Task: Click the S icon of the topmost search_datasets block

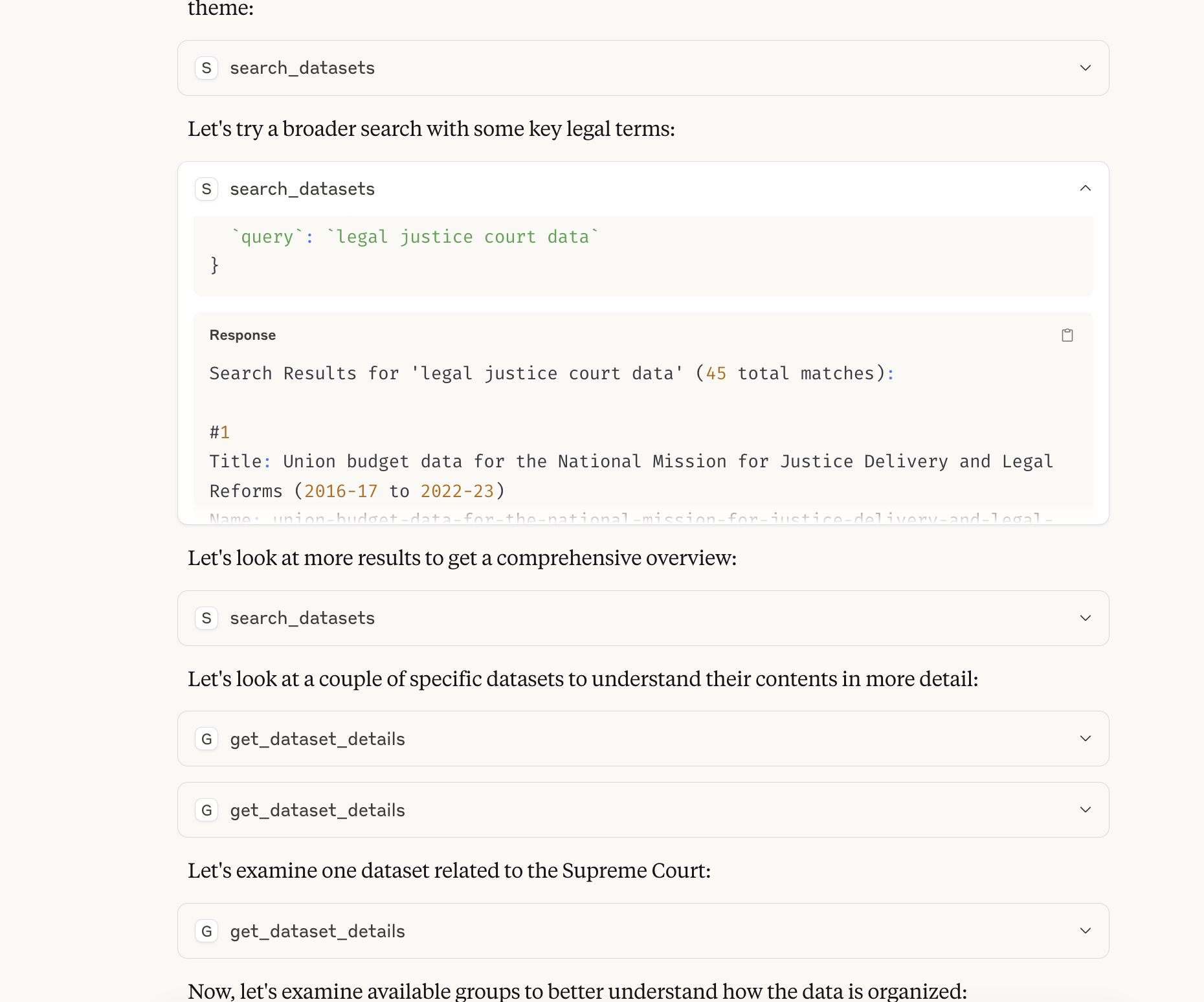Action: point(206,68)
